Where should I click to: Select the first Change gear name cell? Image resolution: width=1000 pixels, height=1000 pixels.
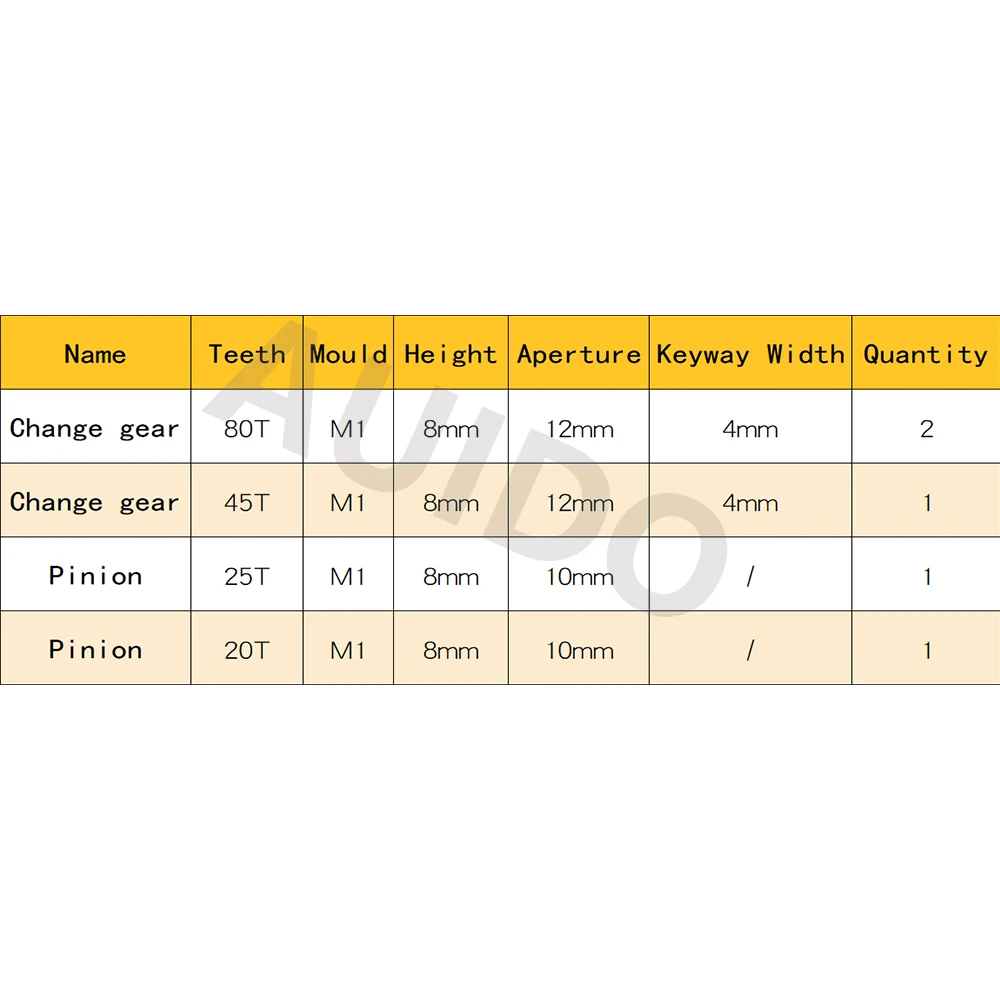[x=96, y=427]
